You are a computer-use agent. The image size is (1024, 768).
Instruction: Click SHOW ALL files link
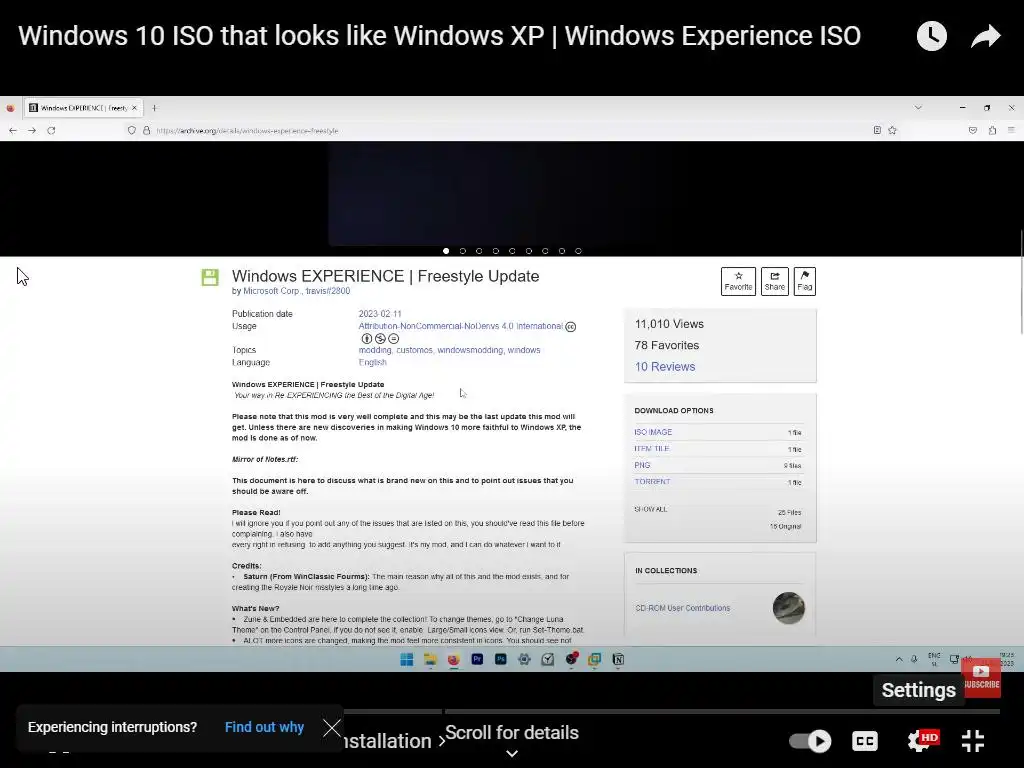click(x=650, y=509)
